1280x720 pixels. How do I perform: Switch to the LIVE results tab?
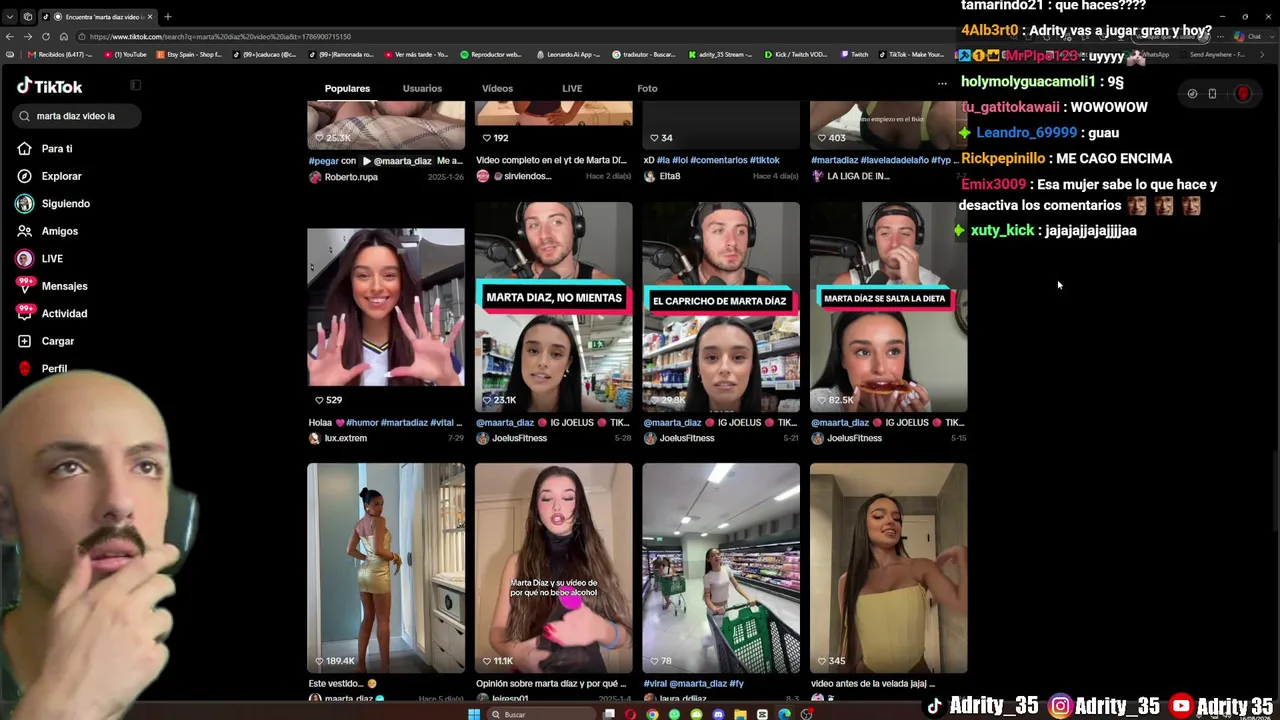(572, 89)
